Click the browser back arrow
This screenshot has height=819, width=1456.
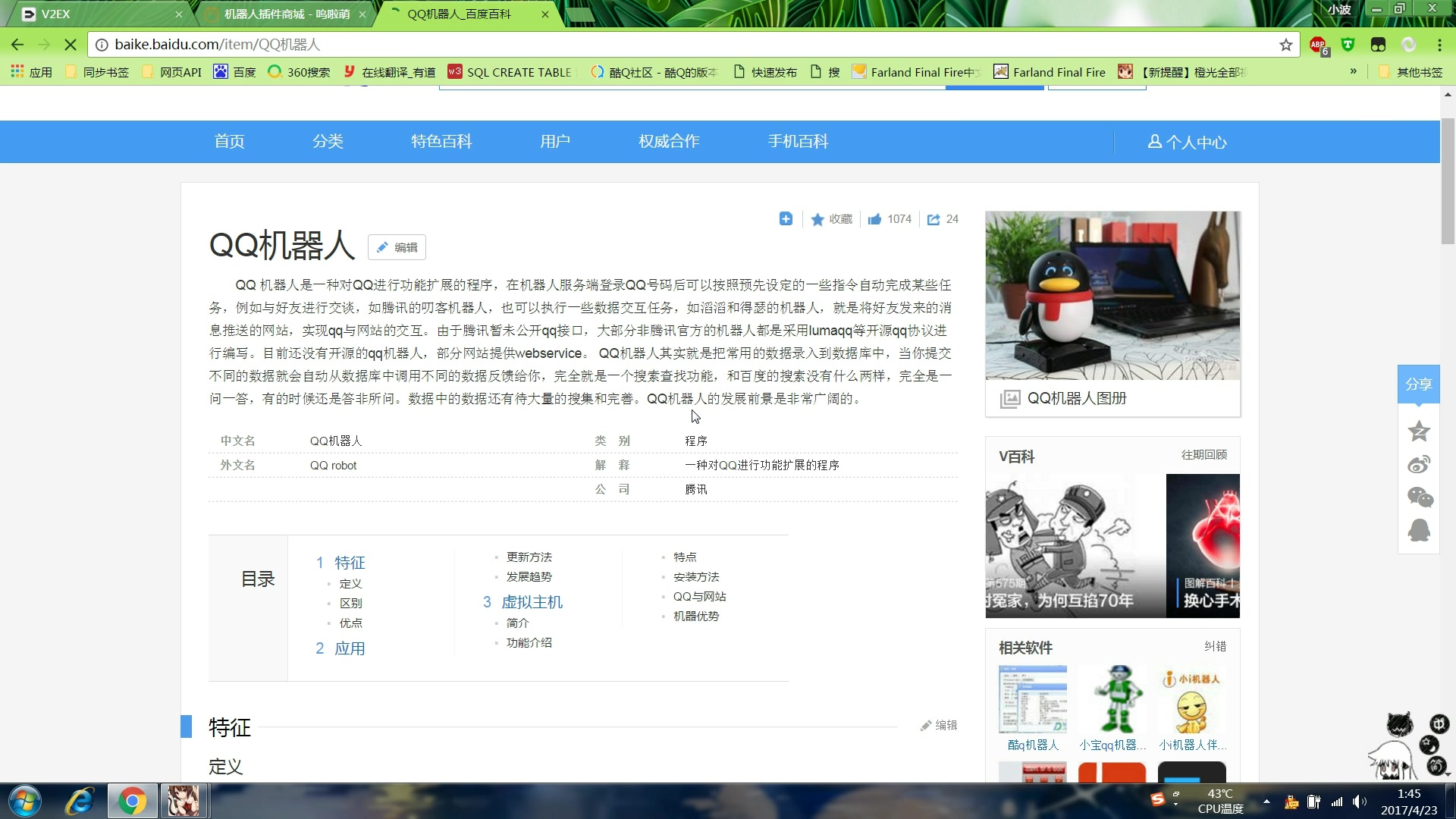pos(17,45)
